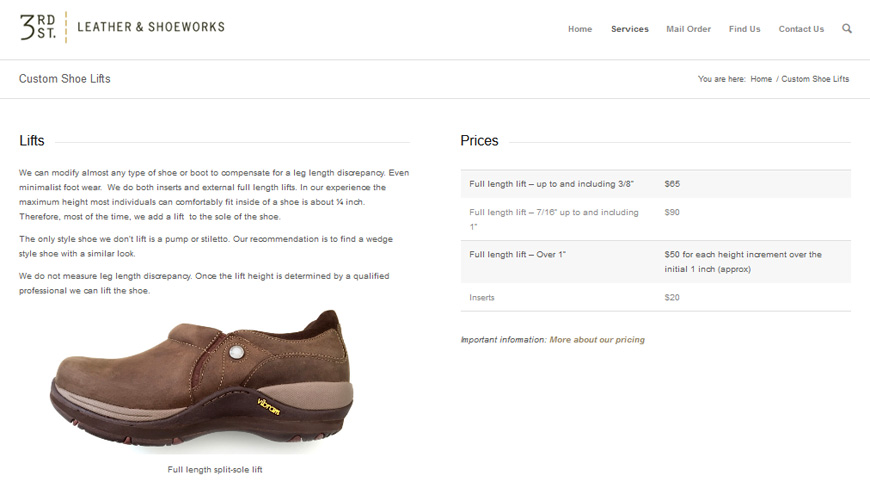Click the 3rd St. logo
This screenshot has width=870, height=500.
(x=38, y=27)
